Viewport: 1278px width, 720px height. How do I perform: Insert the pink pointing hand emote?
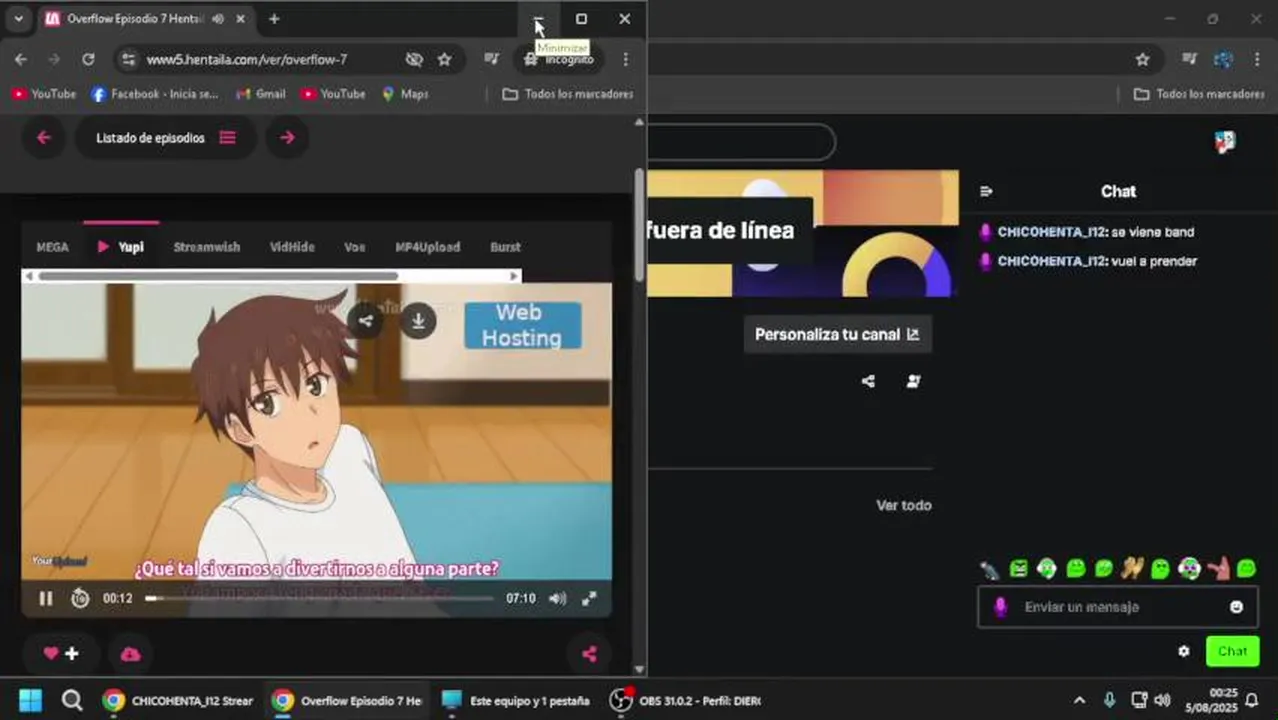pyautogui.click(x=1218, y=569)
